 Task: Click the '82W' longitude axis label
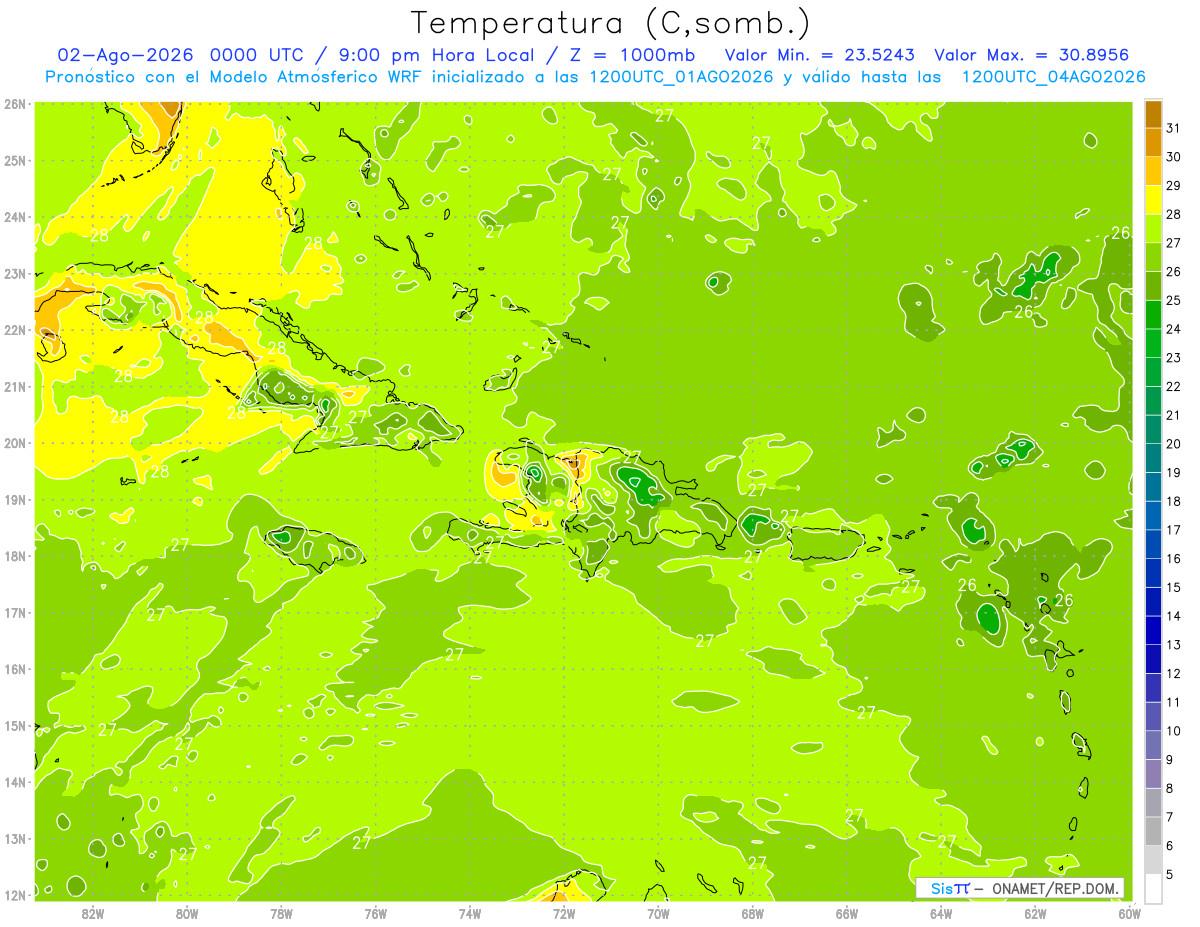click(x=93, y=912)
